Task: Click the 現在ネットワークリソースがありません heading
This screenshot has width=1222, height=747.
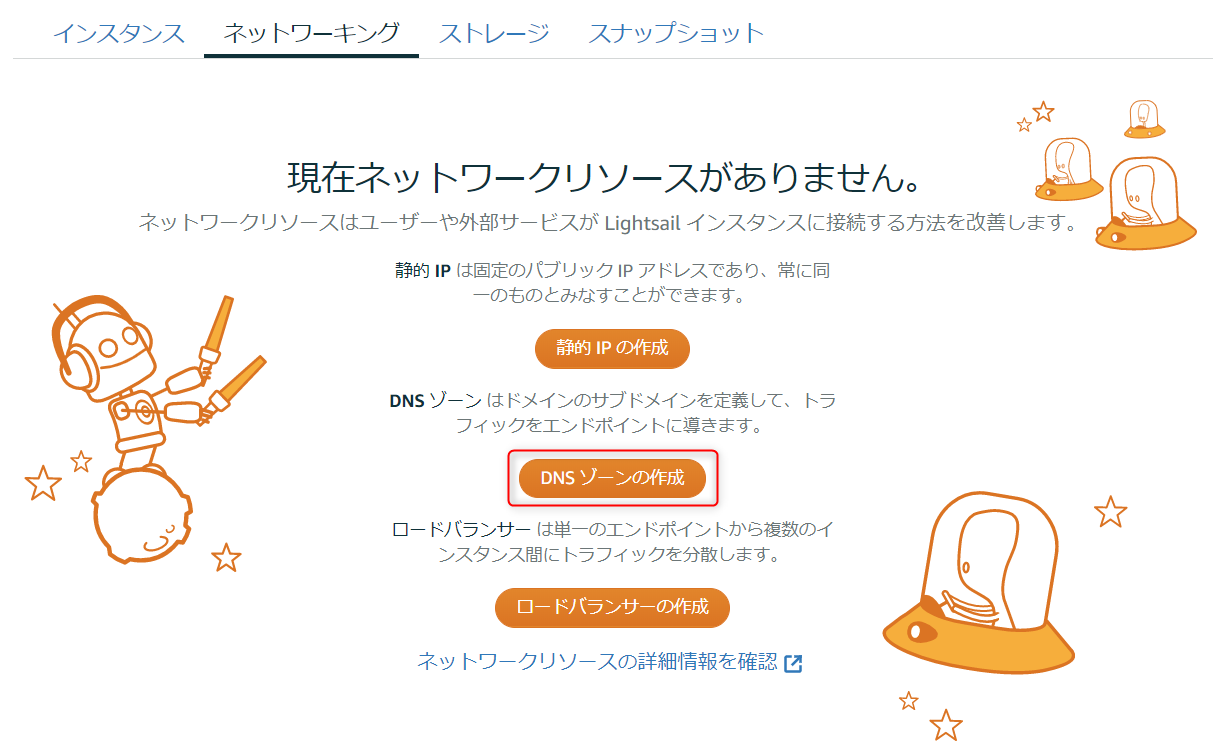Action: tap(604, 177)
